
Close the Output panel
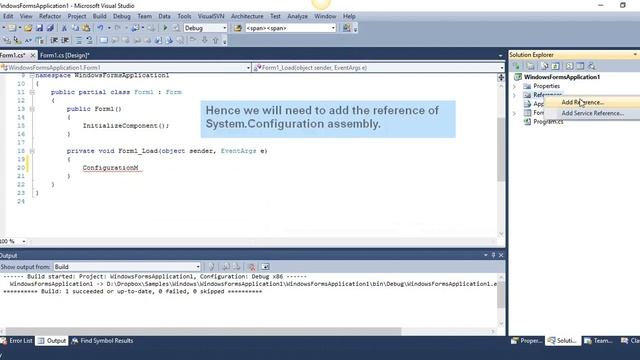pyautogui.click(x=501, y=255)
